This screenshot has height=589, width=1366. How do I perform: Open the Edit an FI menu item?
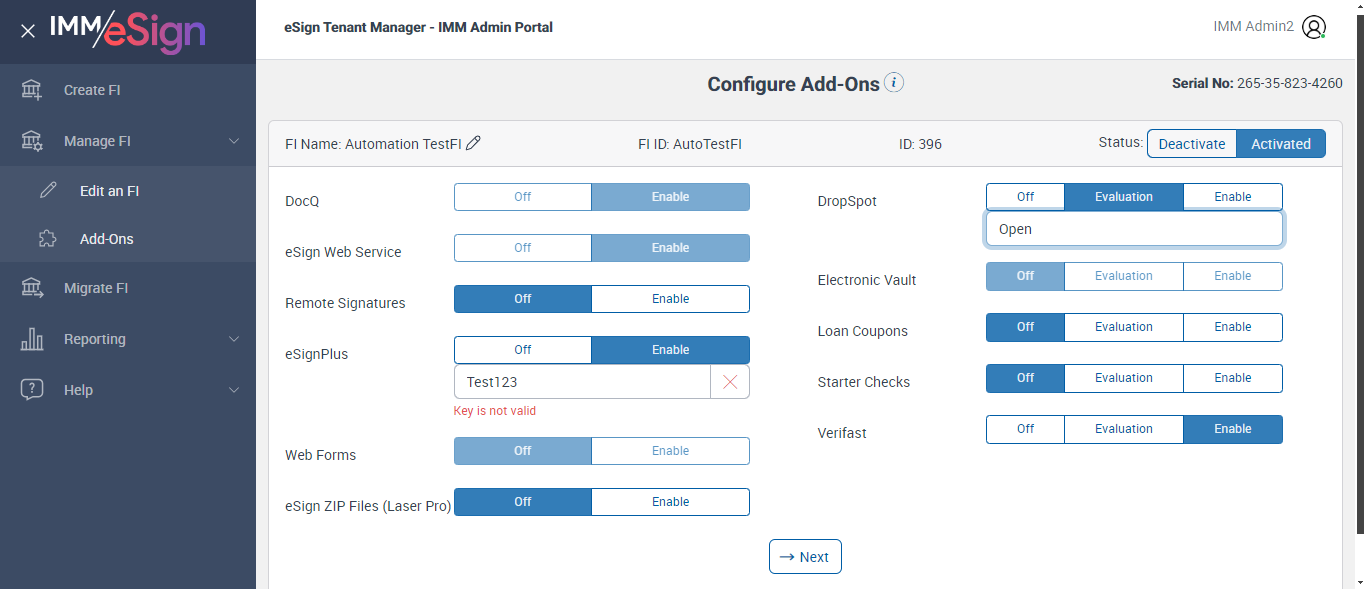109,191
